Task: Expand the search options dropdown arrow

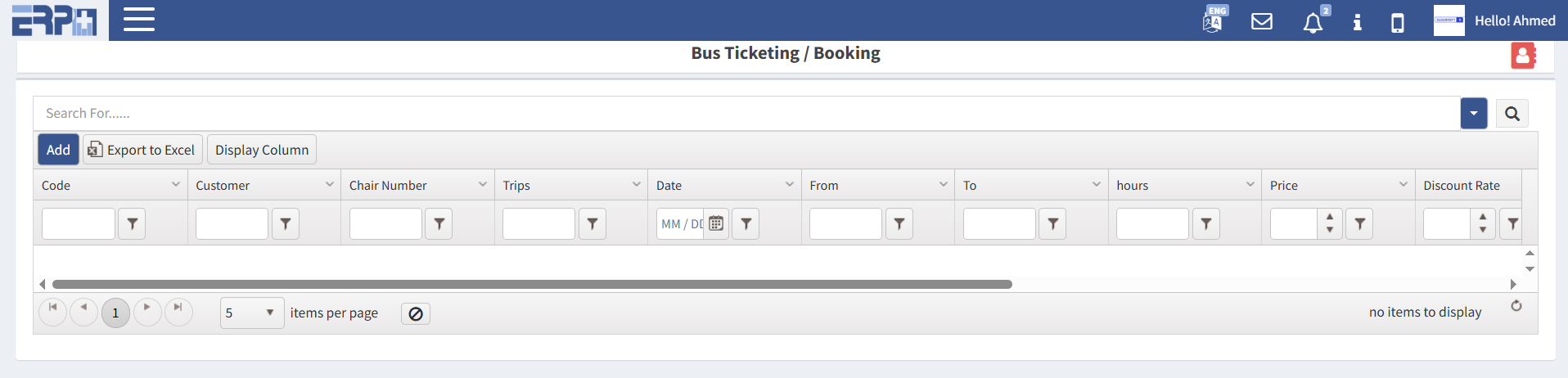Action: [1473, 114]
